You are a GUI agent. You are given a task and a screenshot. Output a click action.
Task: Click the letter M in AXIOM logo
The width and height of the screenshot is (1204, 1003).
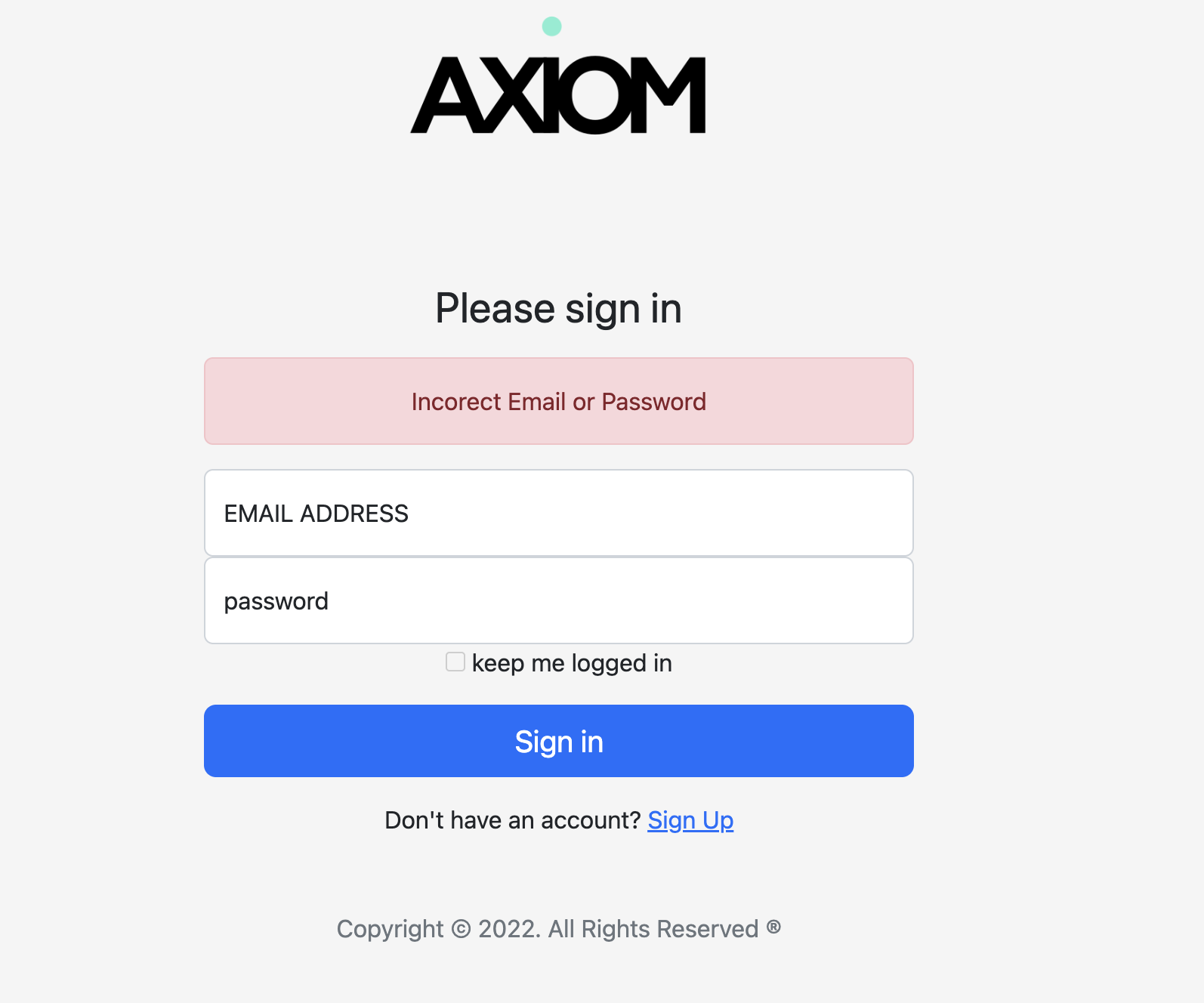point(665,95)
